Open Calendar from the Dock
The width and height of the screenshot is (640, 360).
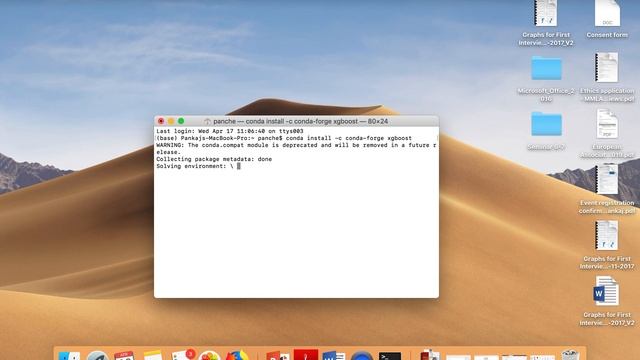(x=124, y=356)
